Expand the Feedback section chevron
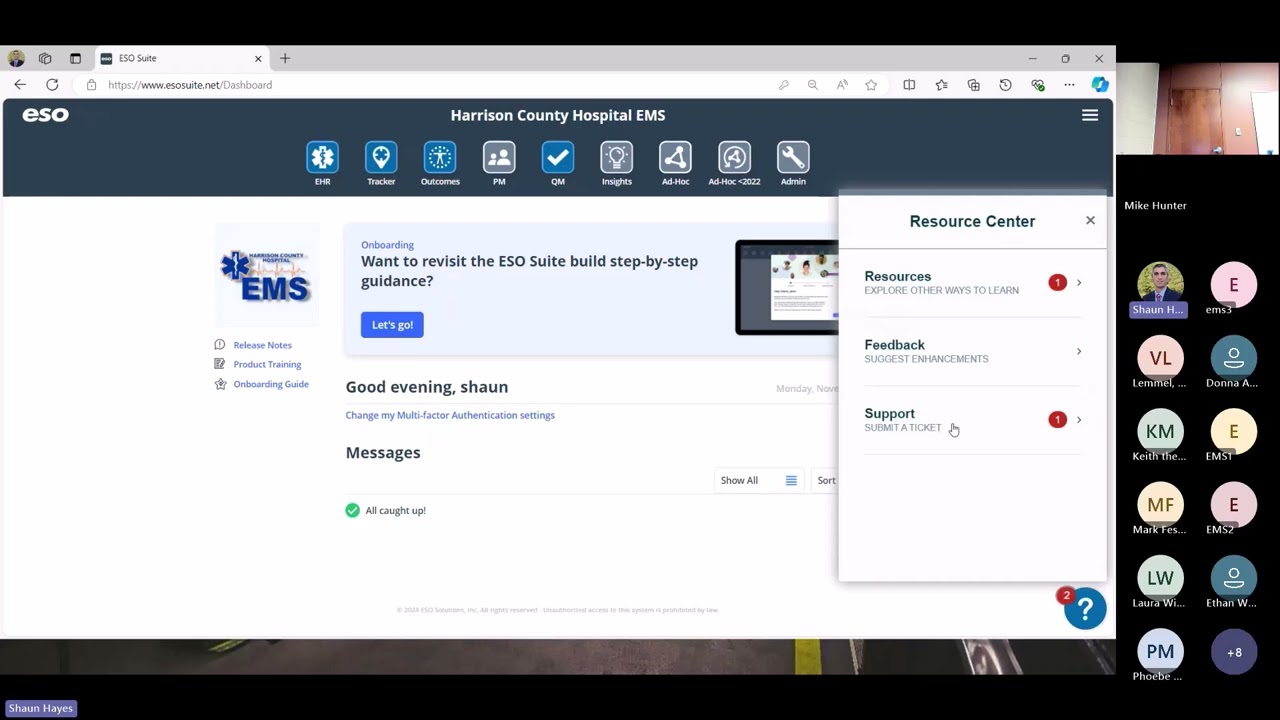 (x=1078, y=351)
